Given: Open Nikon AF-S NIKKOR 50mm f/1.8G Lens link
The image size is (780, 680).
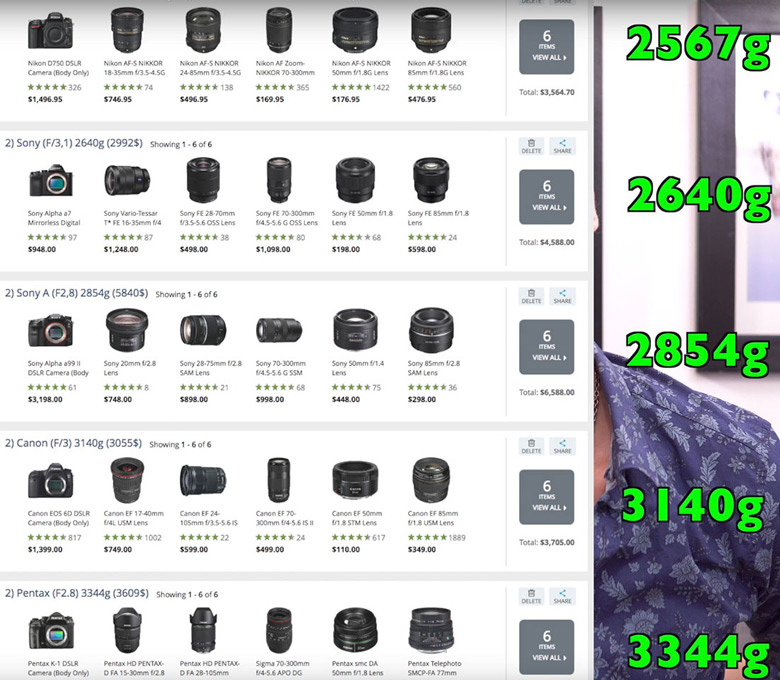Looking at the screenshot, I should 361,68.
